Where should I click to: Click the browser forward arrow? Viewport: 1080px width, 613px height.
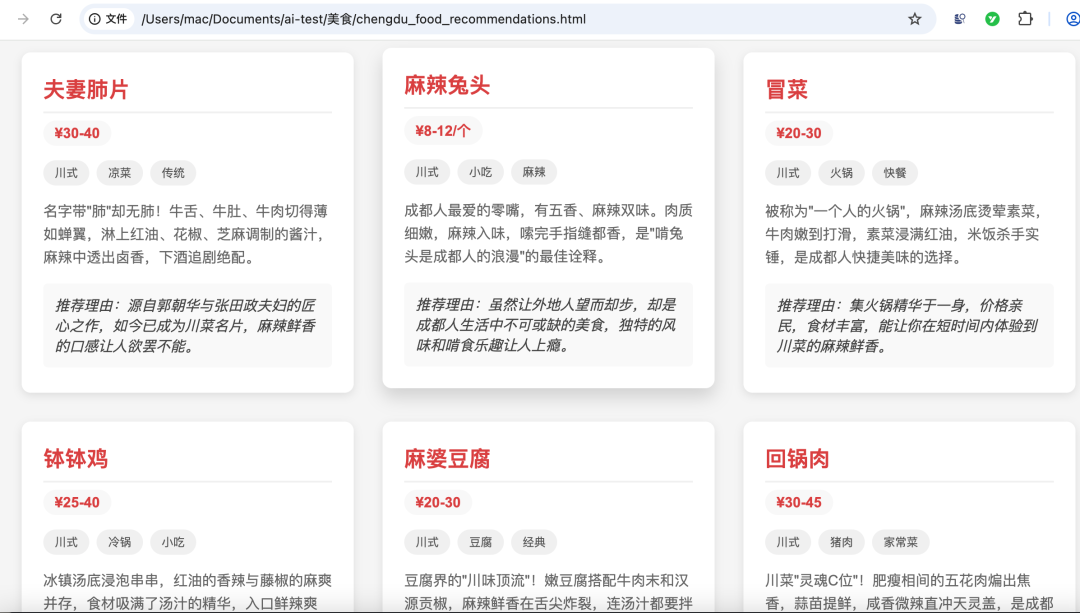(23, 19)
